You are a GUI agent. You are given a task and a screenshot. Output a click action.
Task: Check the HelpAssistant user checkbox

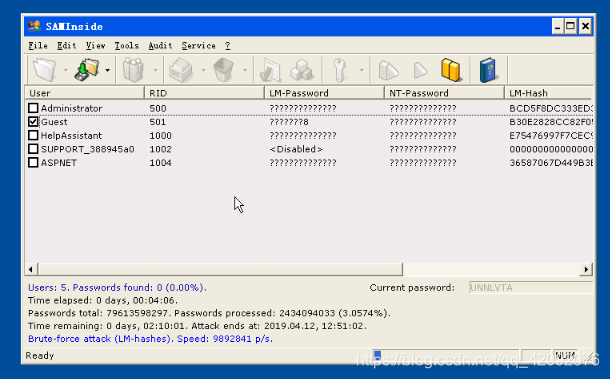point(33,135)
